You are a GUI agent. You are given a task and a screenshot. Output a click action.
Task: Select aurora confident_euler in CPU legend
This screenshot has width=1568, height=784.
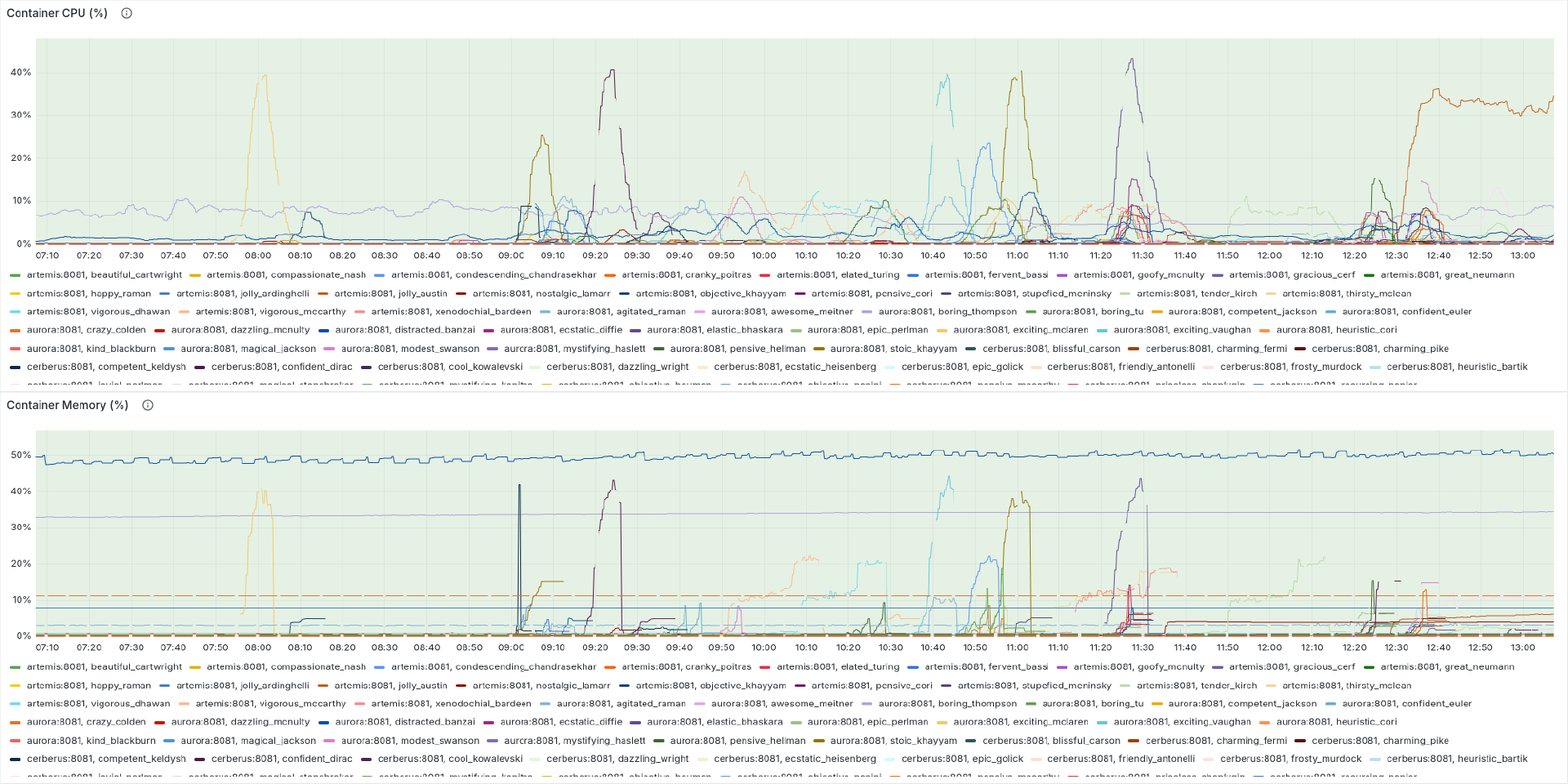1406,312
